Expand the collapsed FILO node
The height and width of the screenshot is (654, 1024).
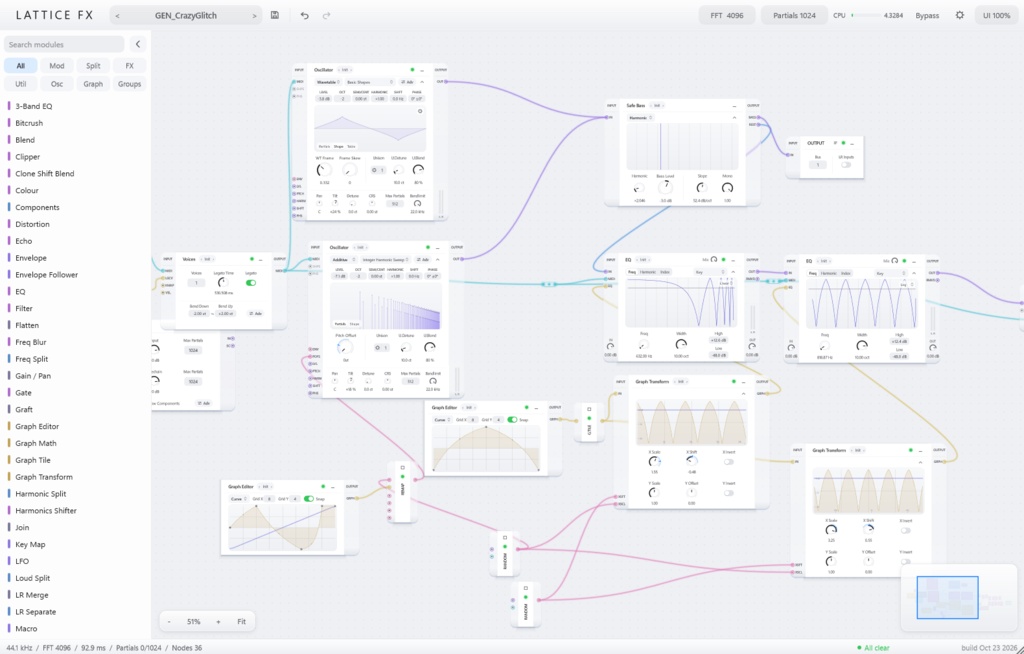click(x=589, y=410)
